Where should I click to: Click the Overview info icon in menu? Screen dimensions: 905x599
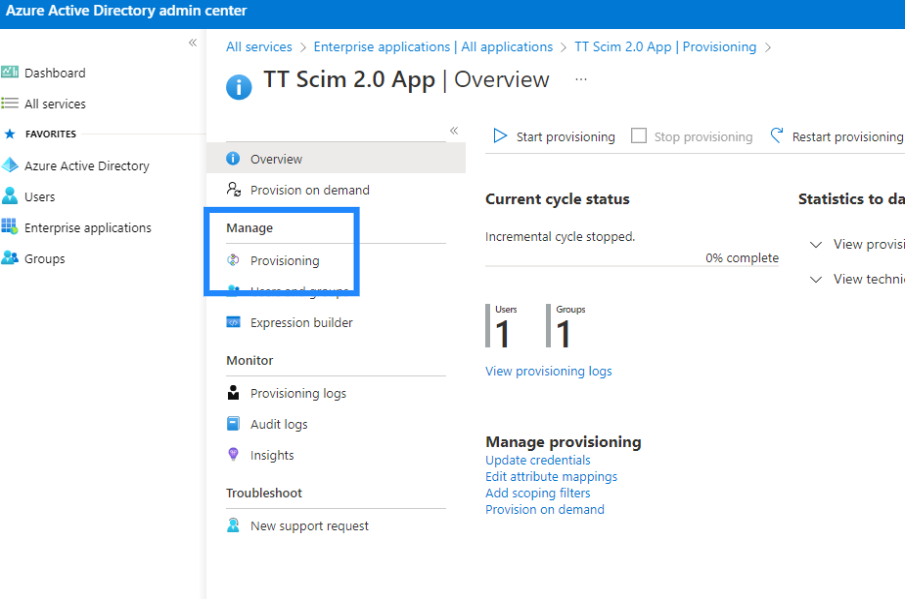coord(233,159)
